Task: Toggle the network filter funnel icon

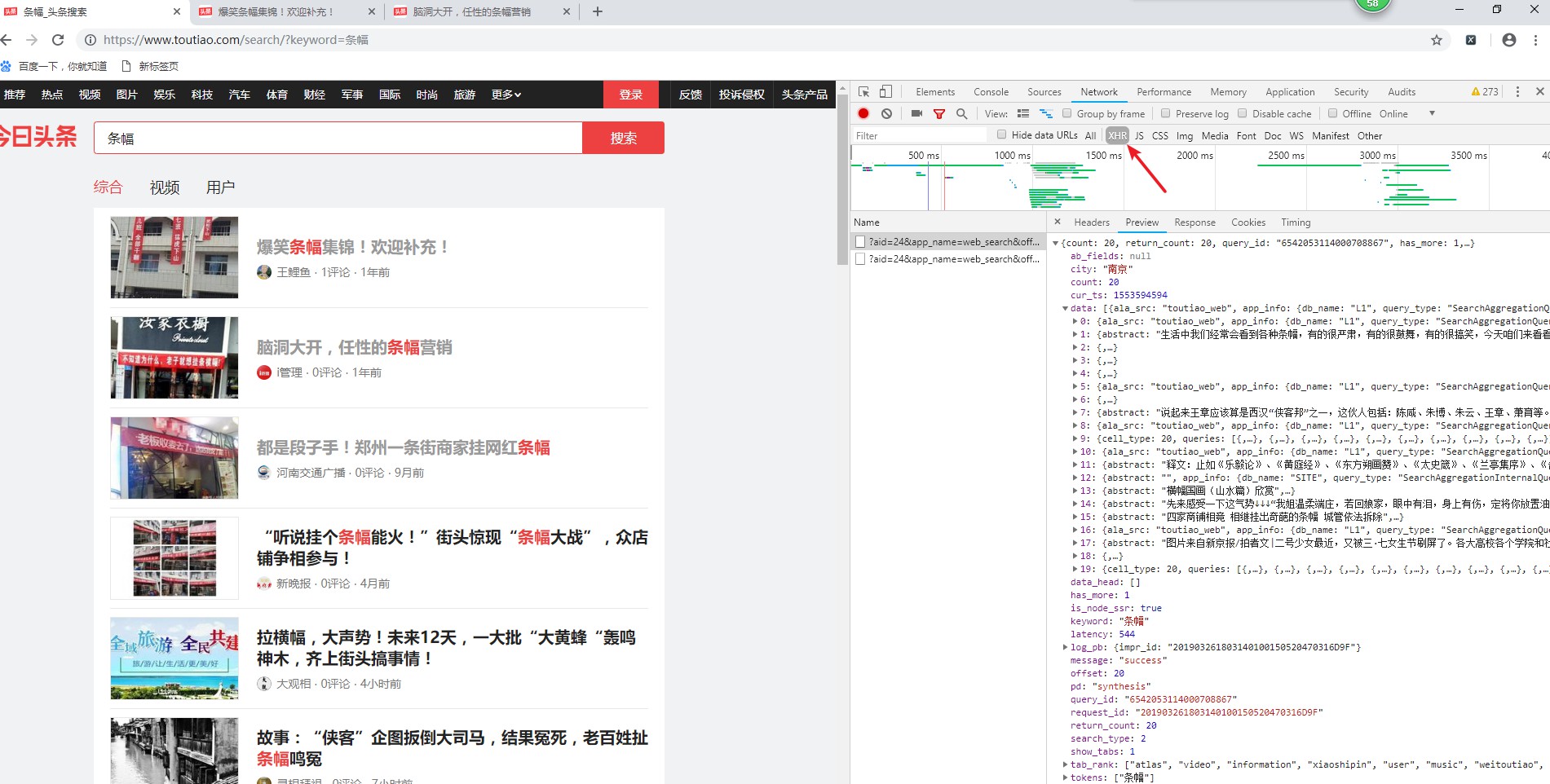Action: point(939,113)
